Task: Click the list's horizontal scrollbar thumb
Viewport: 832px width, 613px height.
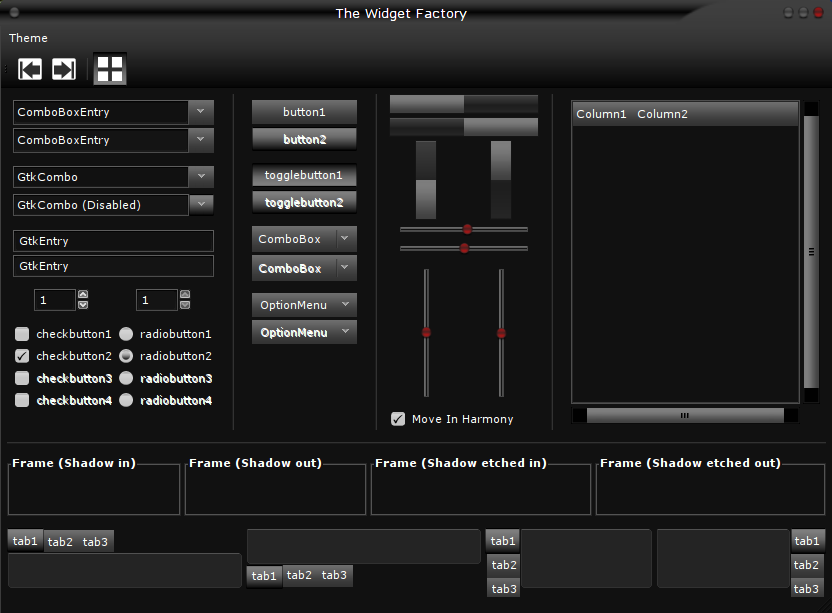Action: coord(685,416)
